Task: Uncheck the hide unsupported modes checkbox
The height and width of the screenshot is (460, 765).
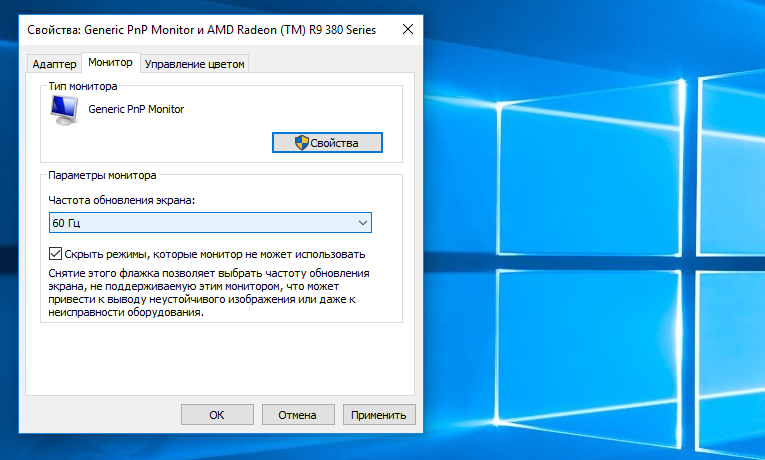Action: pyautogui.click(x=56, y=254)
